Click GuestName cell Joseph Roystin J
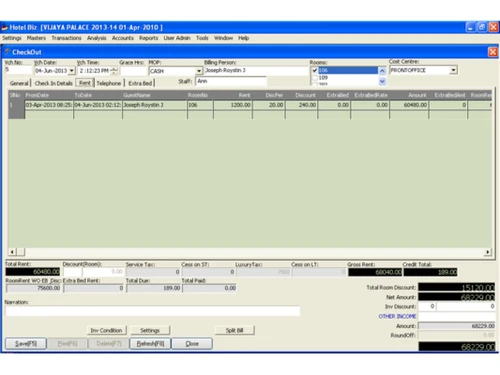This screenshot has width=500, height=375. (155, 105)
